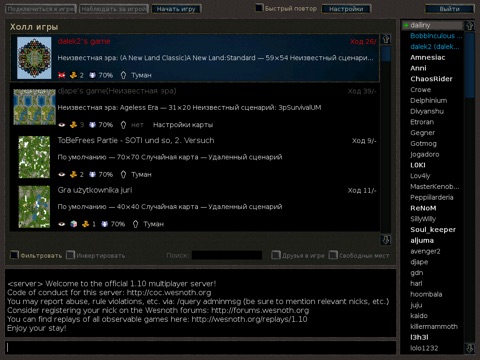This screenshot has width=480, height=360.
Task: Select ToBeFrees Partie map thumbnail
Action: pos(34,157)
